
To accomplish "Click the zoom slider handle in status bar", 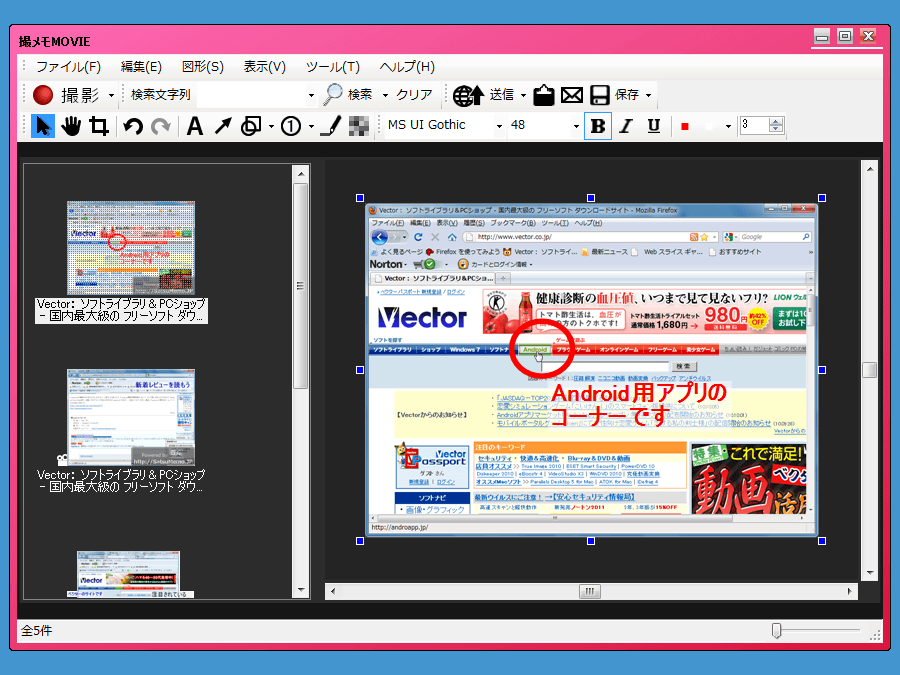I will (777, 630).
